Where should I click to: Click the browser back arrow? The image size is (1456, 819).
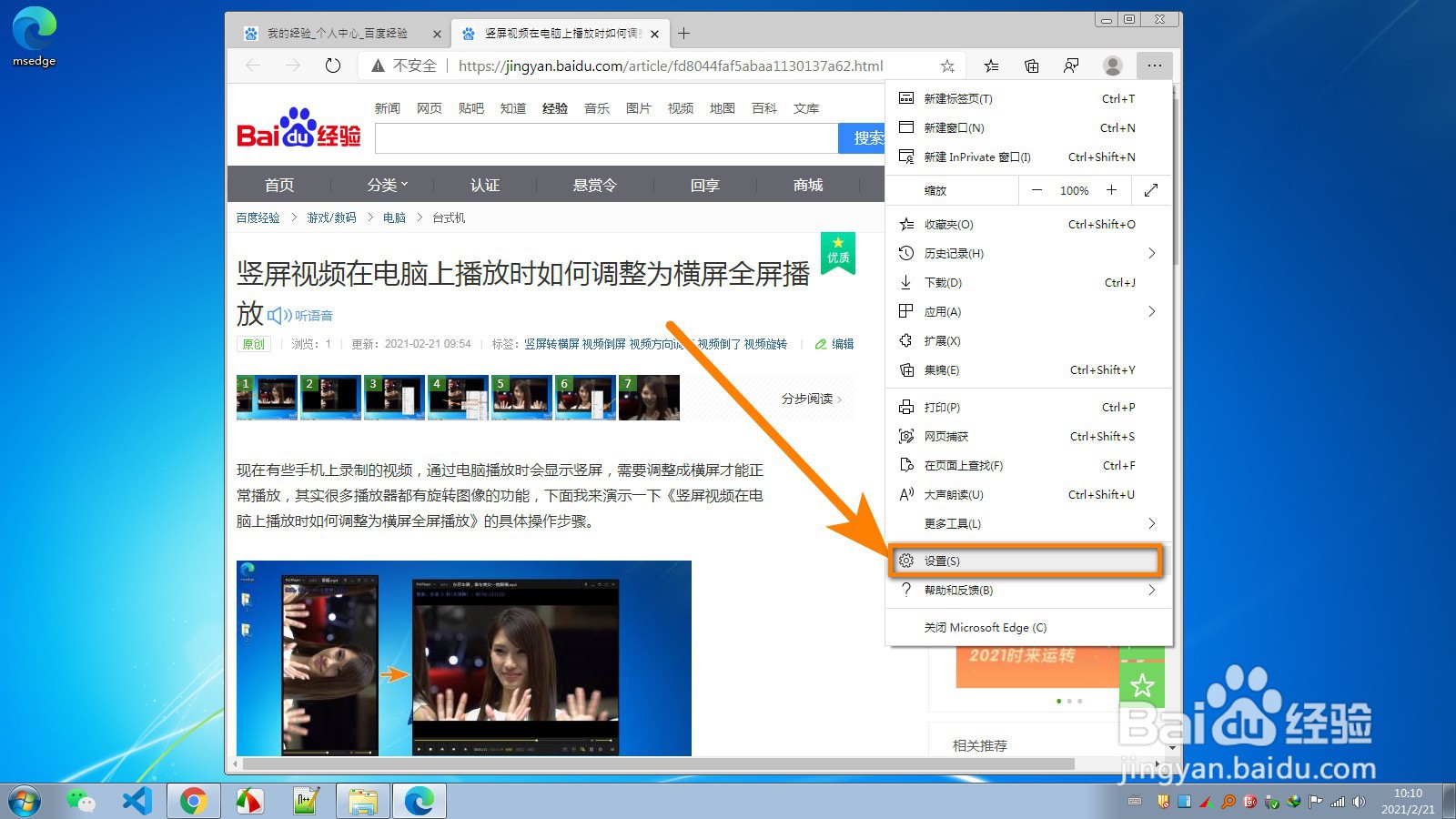pos(253,66)
